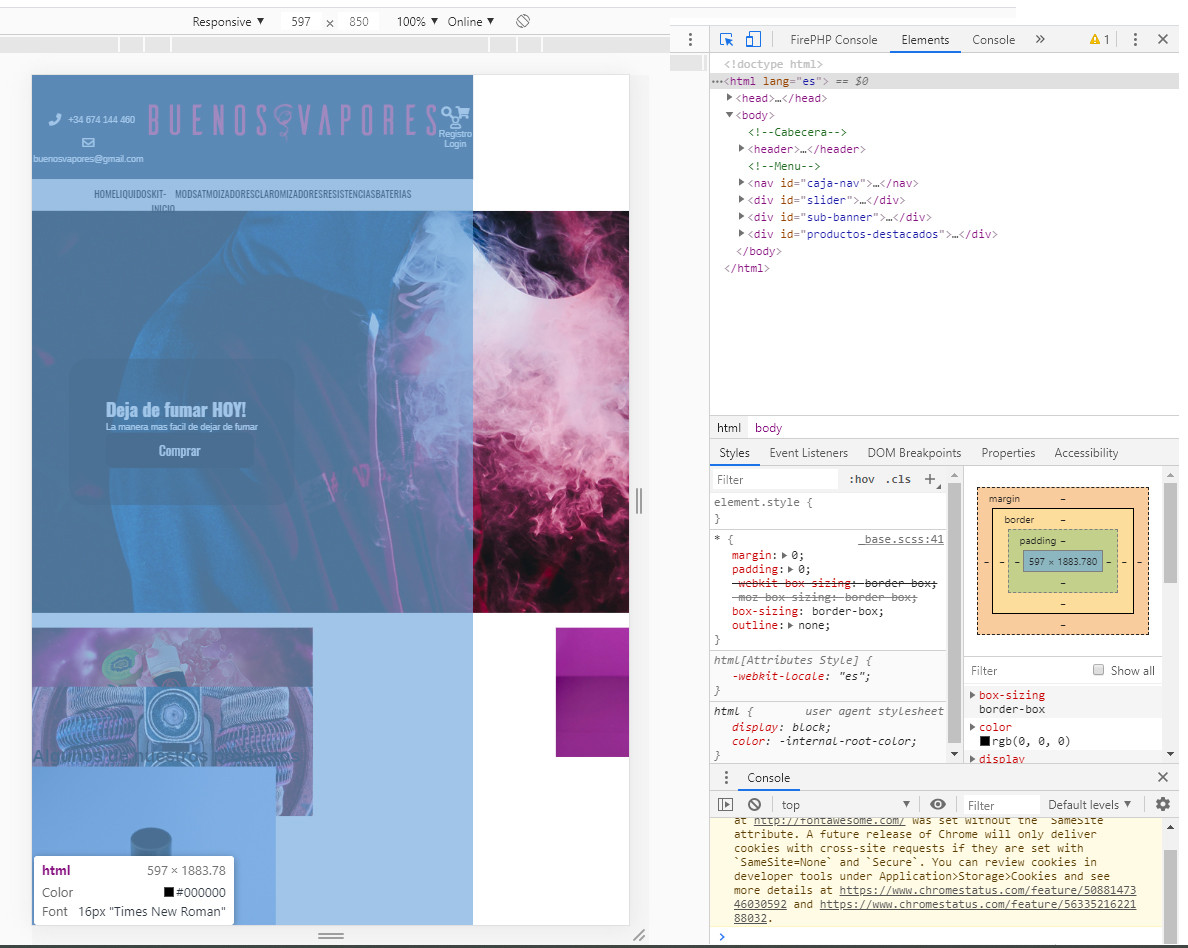Expand the div sub-banner node
The width and height of the screenshot is (1188, 948).
(742, 217)
